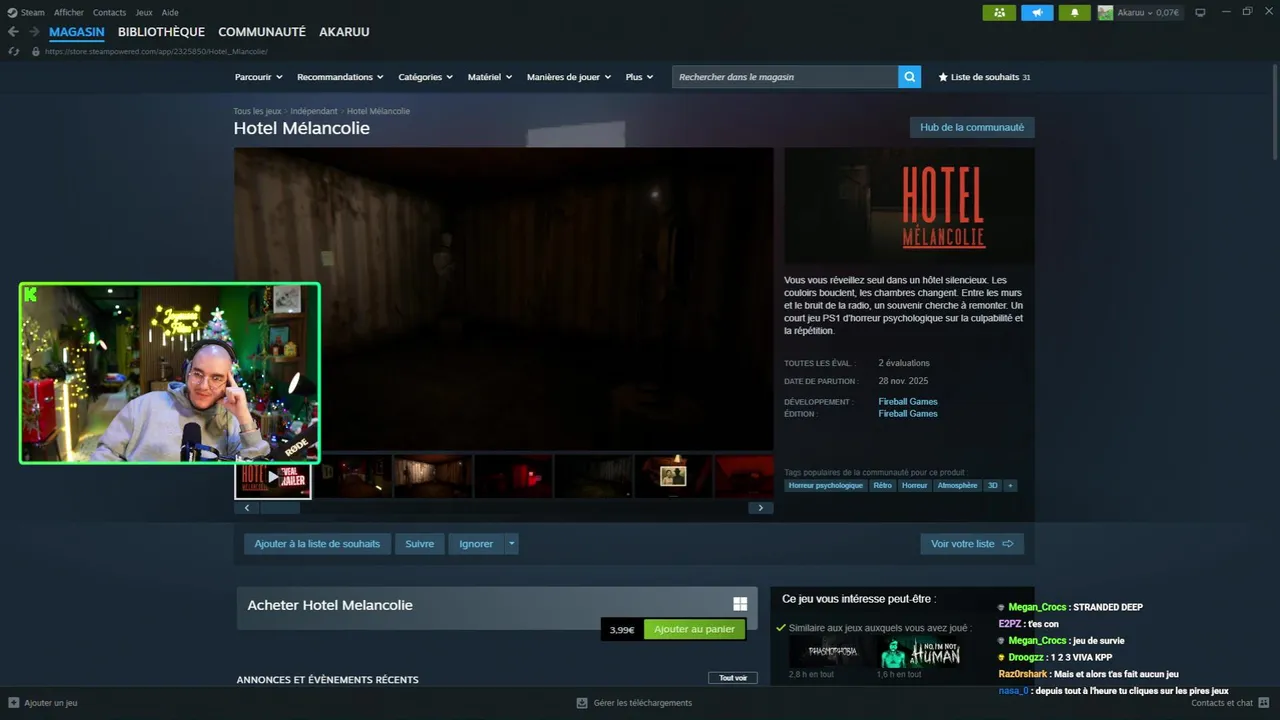The image size is (1280, 720).
Task: Click Ajouter à la liste de souhaits
Action: pyautogui.click(x=317, y=544)
